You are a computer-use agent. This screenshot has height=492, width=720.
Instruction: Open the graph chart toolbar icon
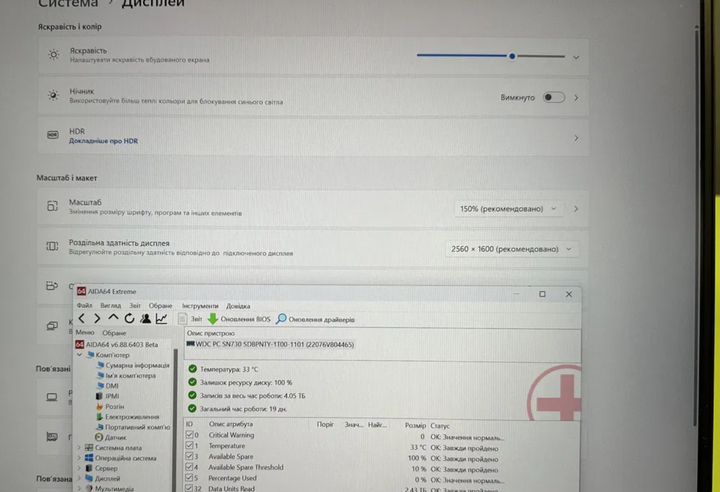pos(162,318)
